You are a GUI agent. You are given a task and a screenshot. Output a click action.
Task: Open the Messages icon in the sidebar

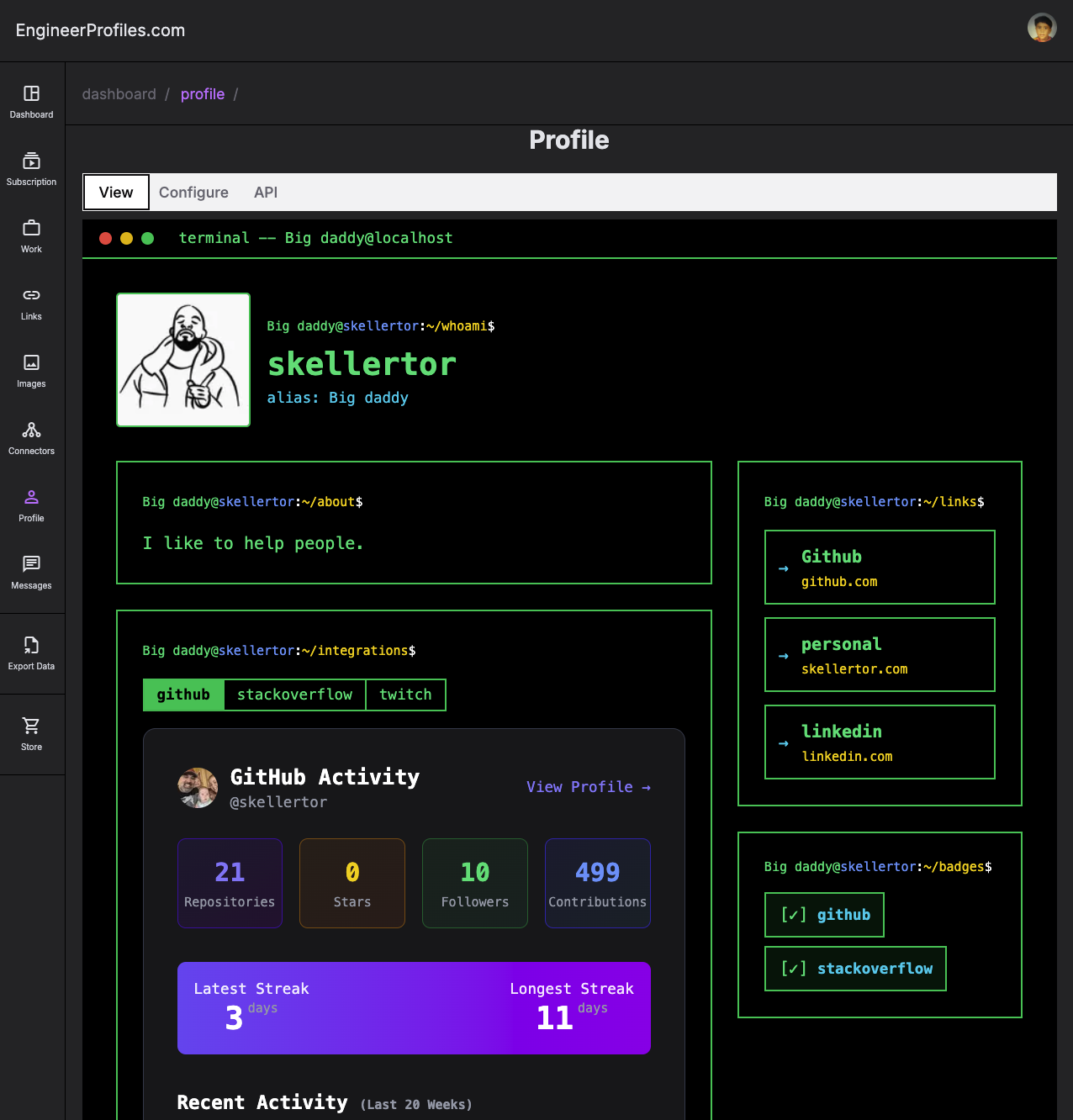click(31, 564)
